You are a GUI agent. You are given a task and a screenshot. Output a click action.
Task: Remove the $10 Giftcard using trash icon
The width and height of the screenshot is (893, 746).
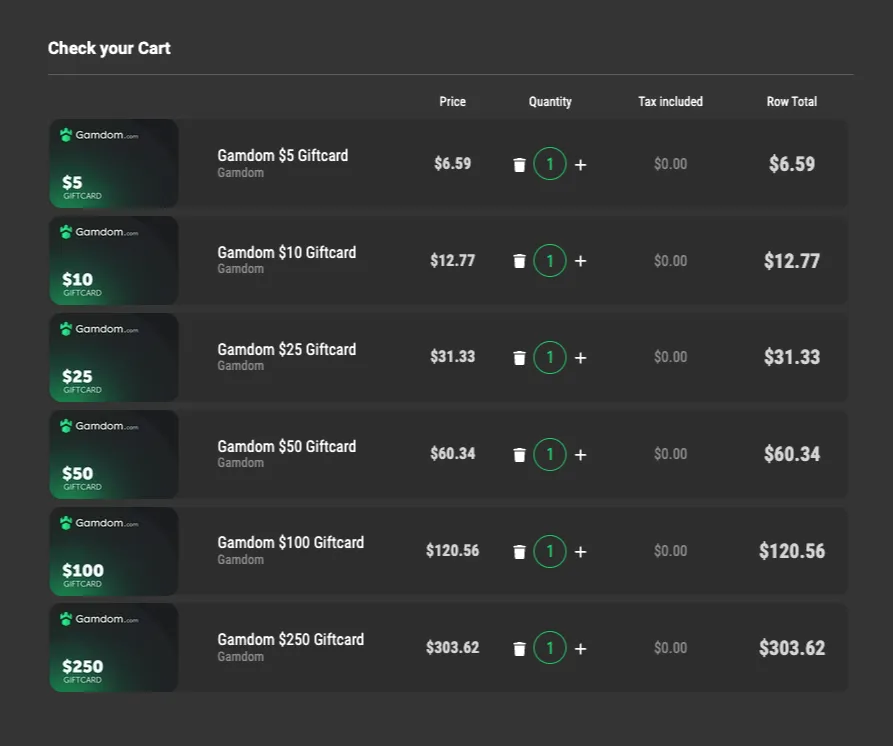pos(519,260)
